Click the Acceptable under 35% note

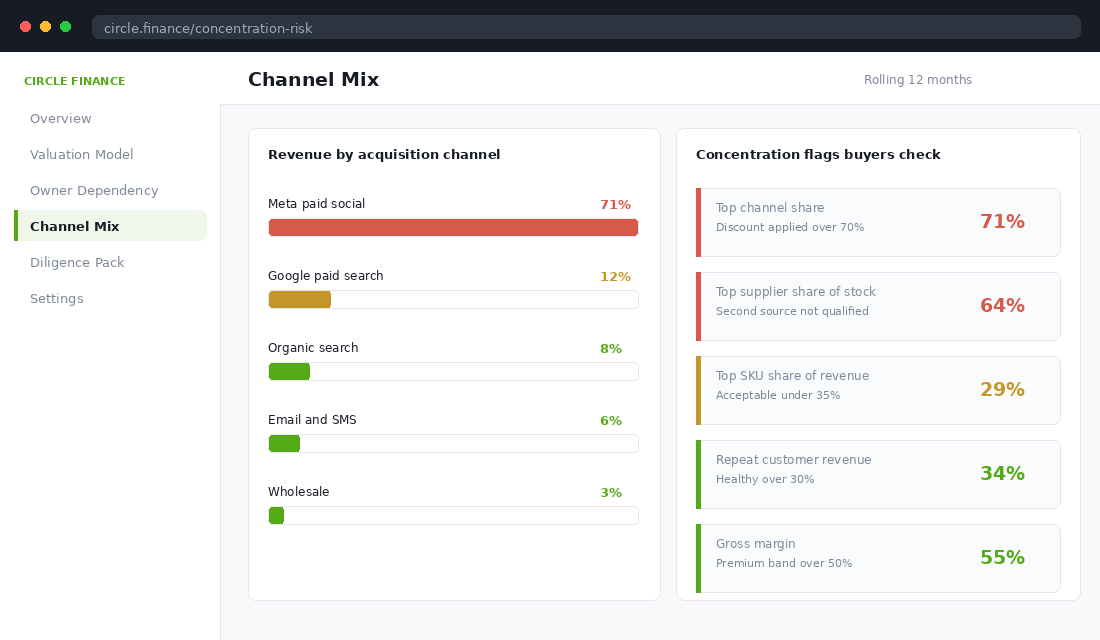click(778, 395)
